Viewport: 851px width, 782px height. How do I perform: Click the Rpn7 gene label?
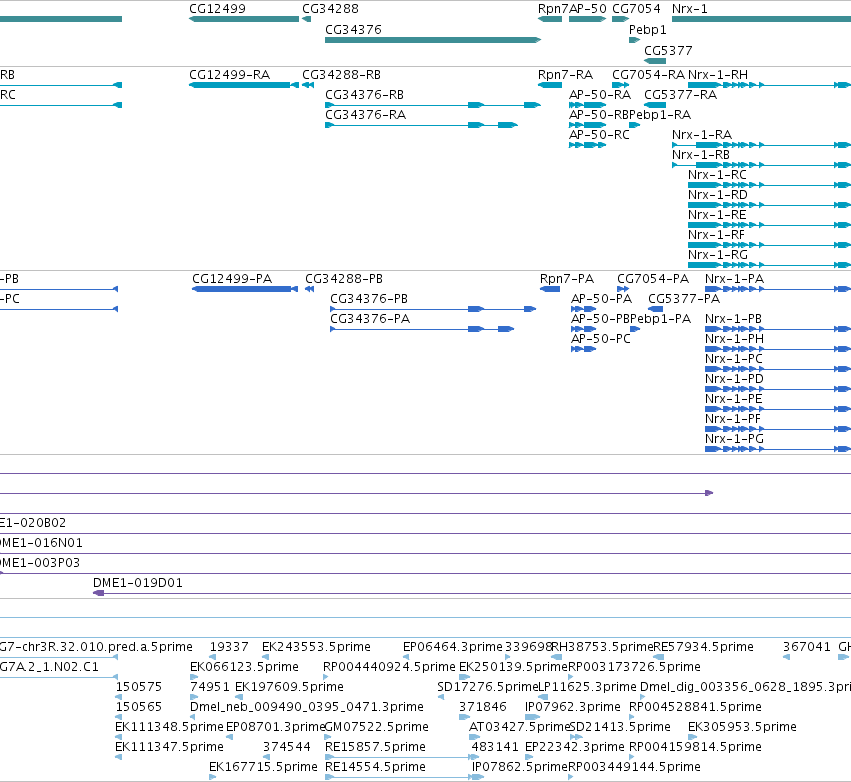(553, 9)
